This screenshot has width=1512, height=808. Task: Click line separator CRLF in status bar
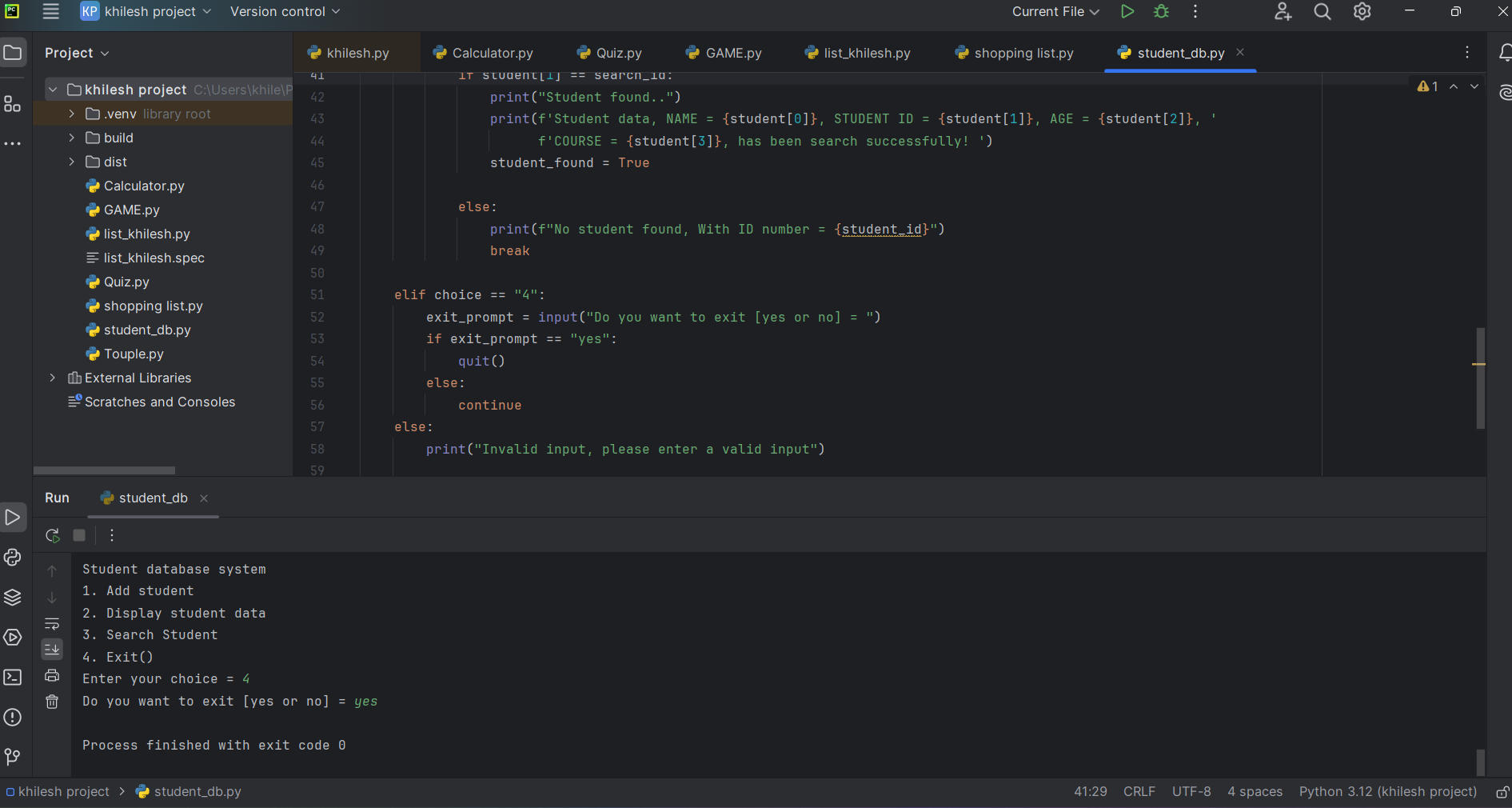tap(1139, 792)
